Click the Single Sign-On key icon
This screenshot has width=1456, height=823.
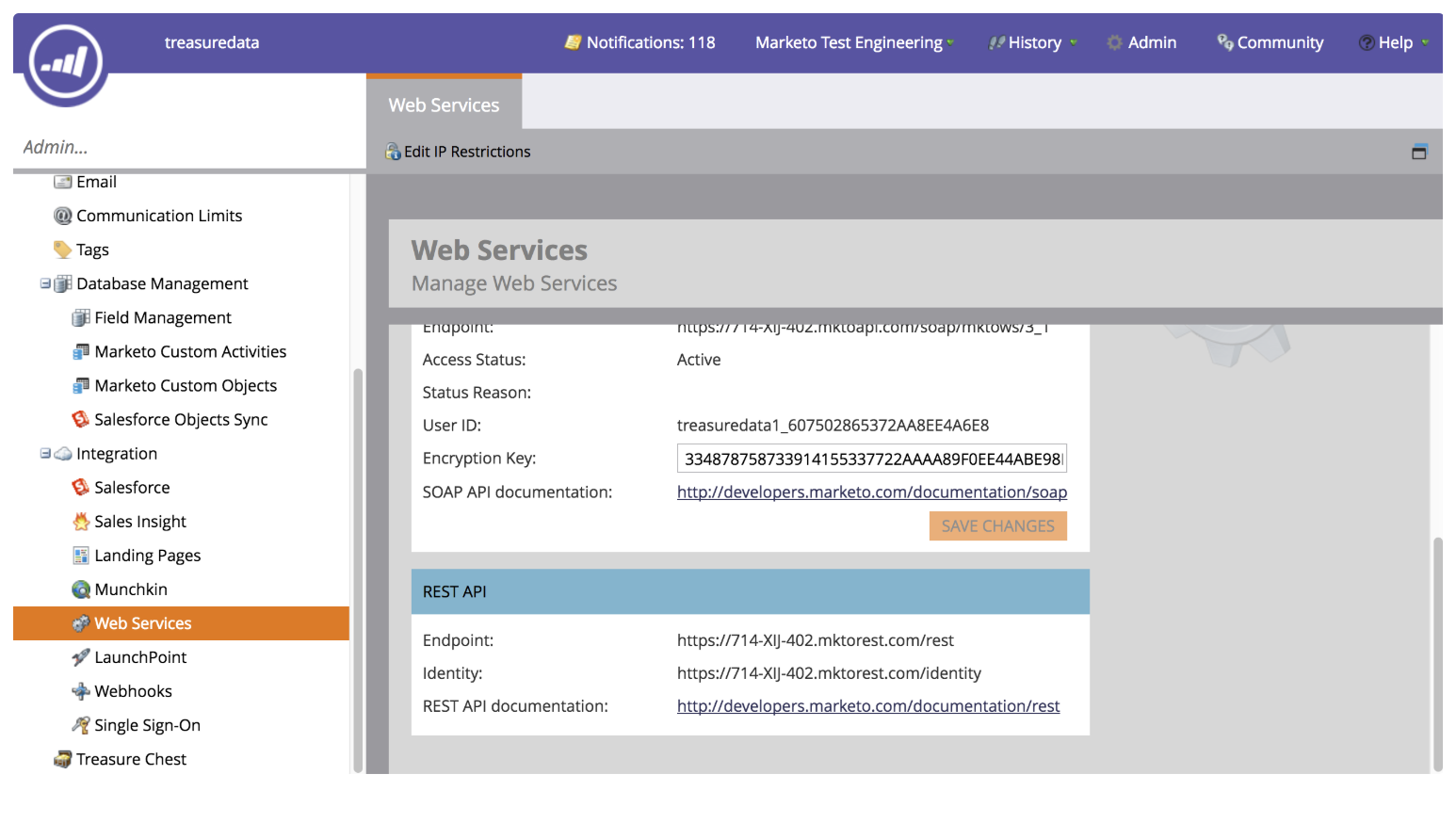pos(81,725)
